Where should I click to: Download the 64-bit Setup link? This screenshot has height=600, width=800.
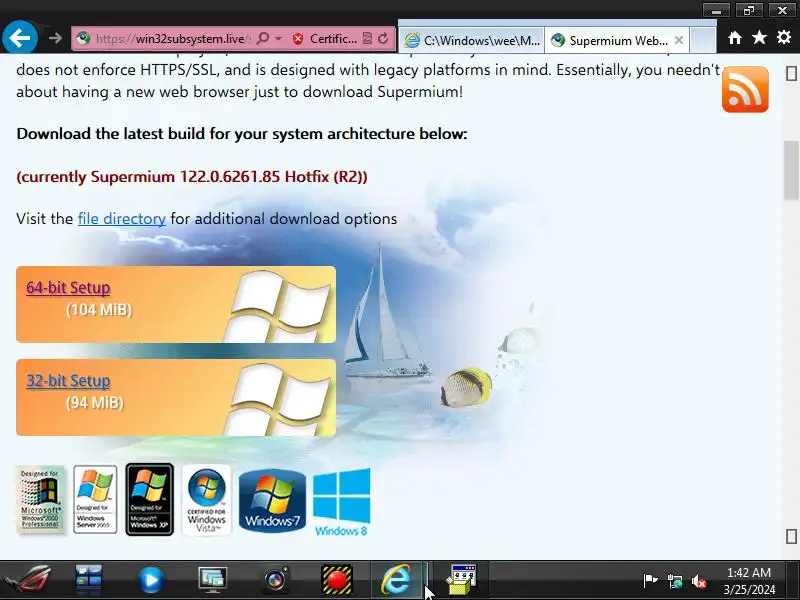point(68,288)
